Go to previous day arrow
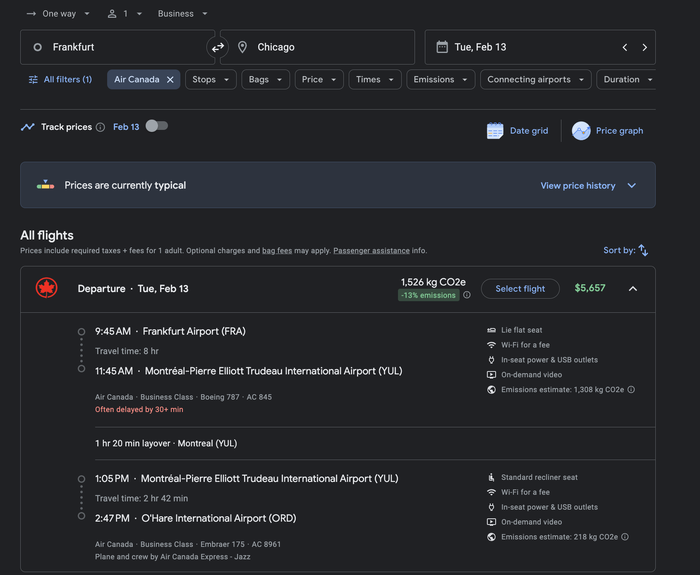This screenshot has height=575, width=700. pyautogui.click(x=625, y=47)
